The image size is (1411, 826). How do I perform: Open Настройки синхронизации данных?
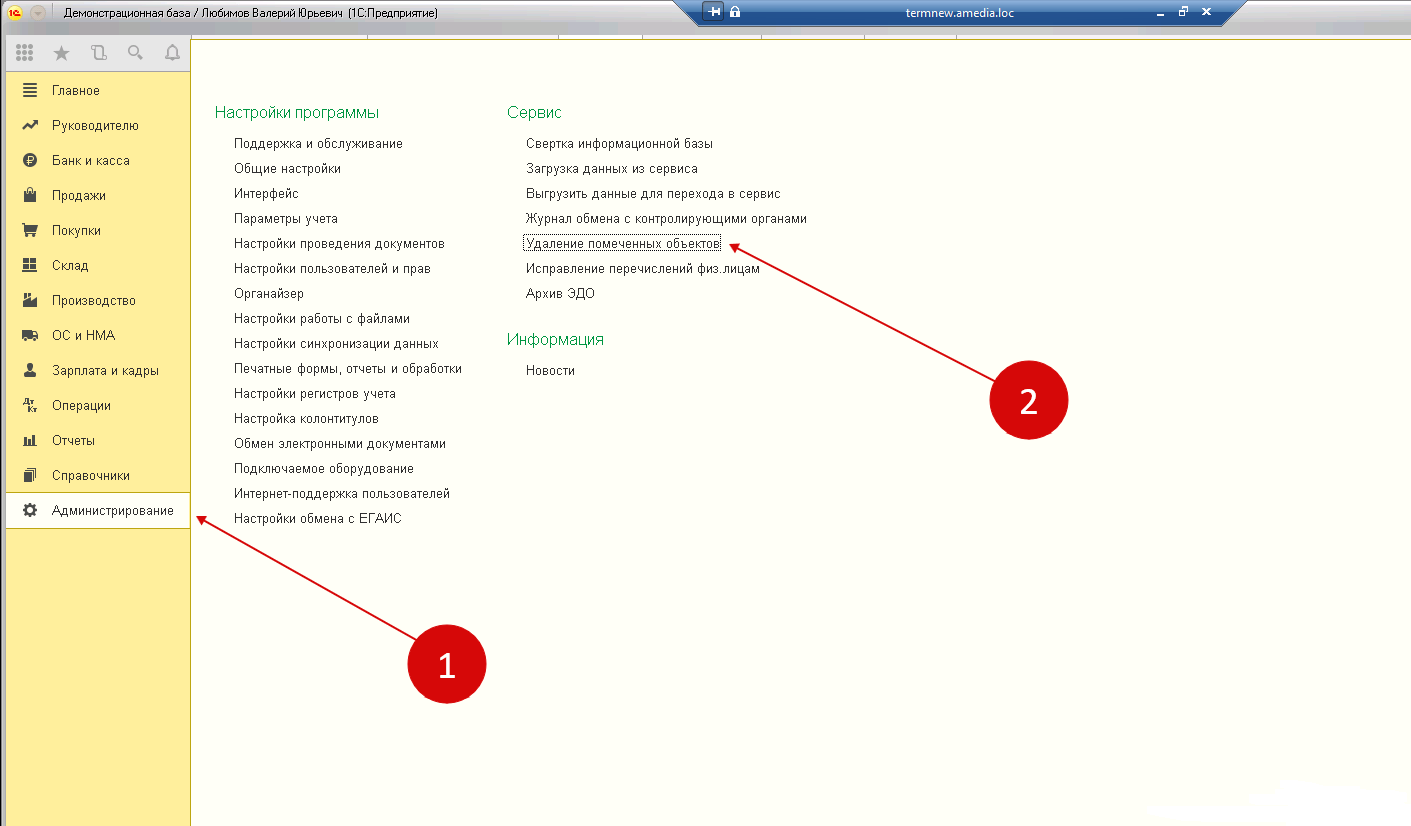point(336,343)
